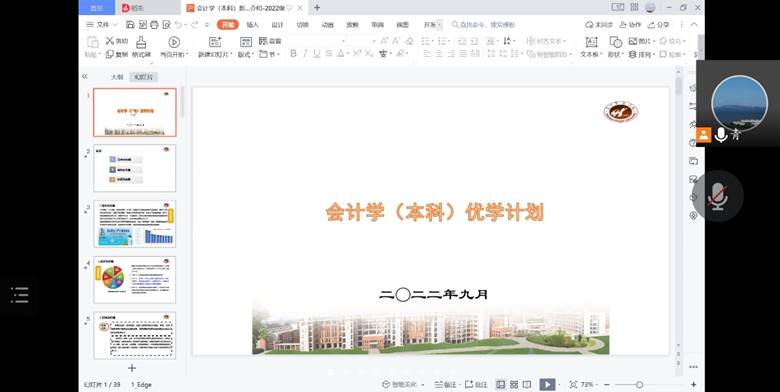Toggle normal view mode in status bar
Image resolution: width=780 pixels, height=392 pixels.
[x=500, y=385]
